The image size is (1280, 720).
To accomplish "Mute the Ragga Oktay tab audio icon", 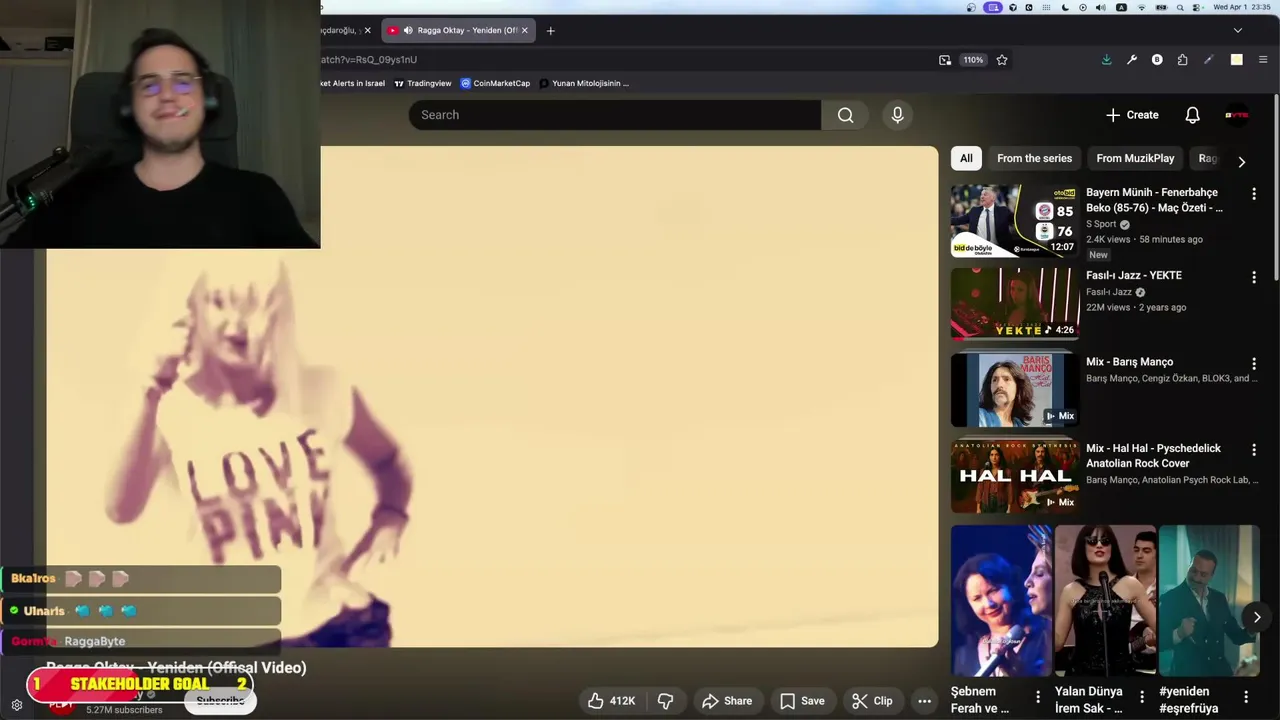I will point(408,30).
